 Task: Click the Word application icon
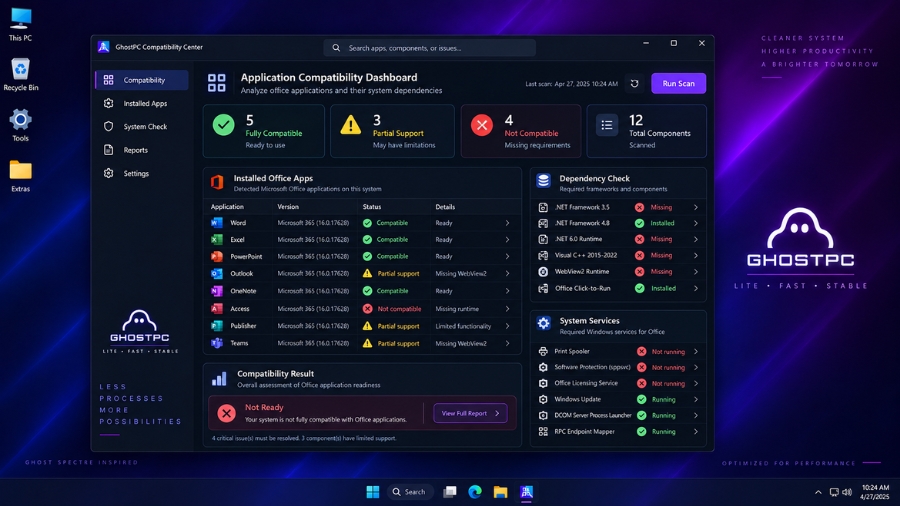click(216, 223)
